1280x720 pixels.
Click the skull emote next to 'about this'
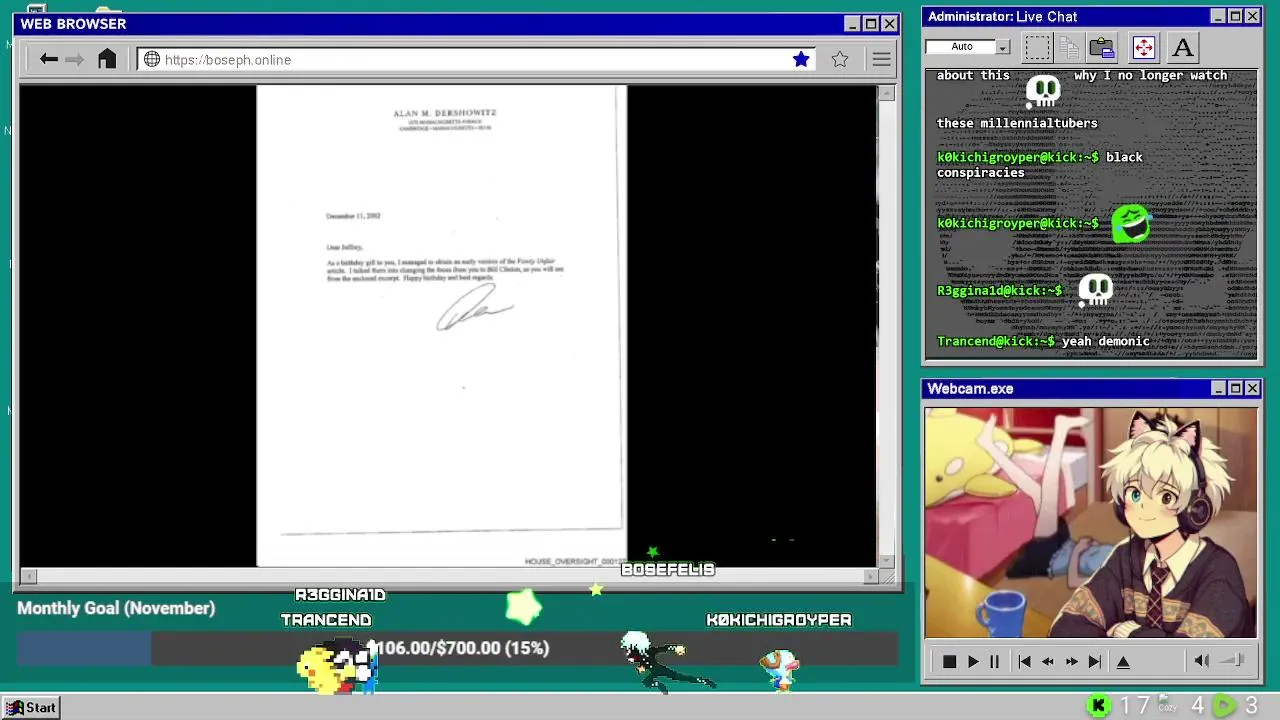click(1043, 91)
